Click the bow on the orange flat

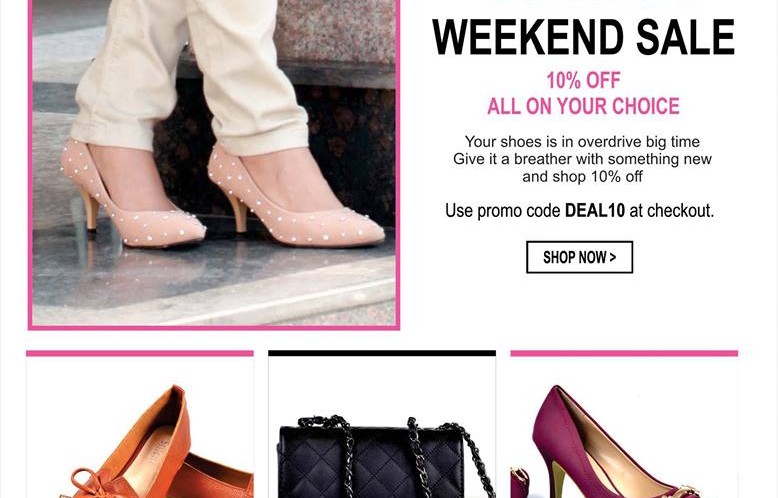[94, 484]
